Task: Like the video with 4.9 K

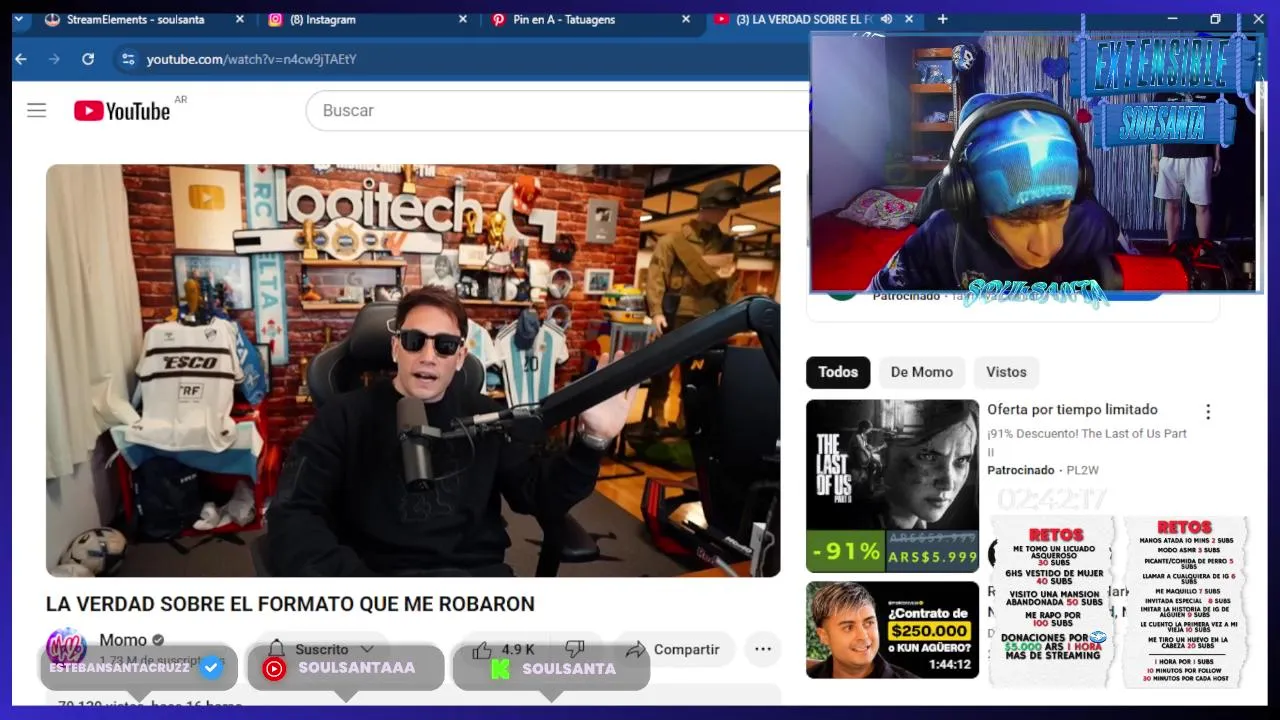Action: (x=504, y=649)
